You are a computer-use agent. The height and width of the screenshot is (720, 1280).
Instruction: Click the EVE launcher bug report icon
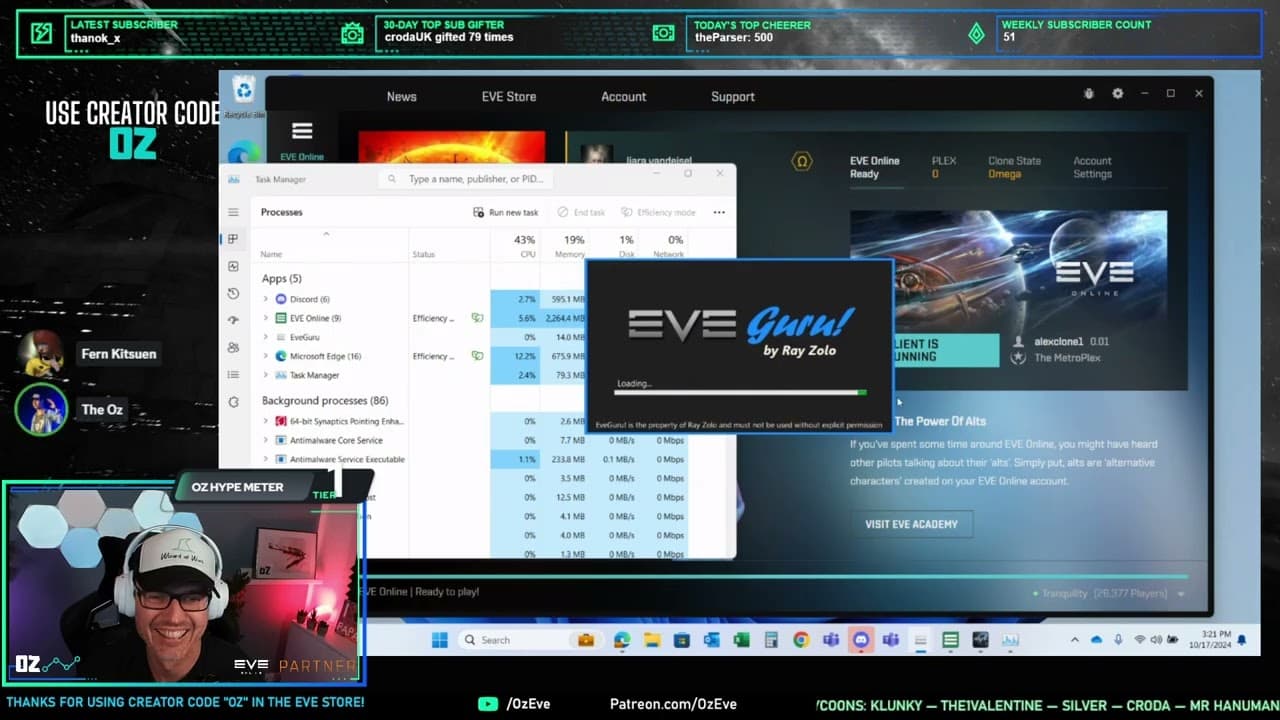point(1089,94)
